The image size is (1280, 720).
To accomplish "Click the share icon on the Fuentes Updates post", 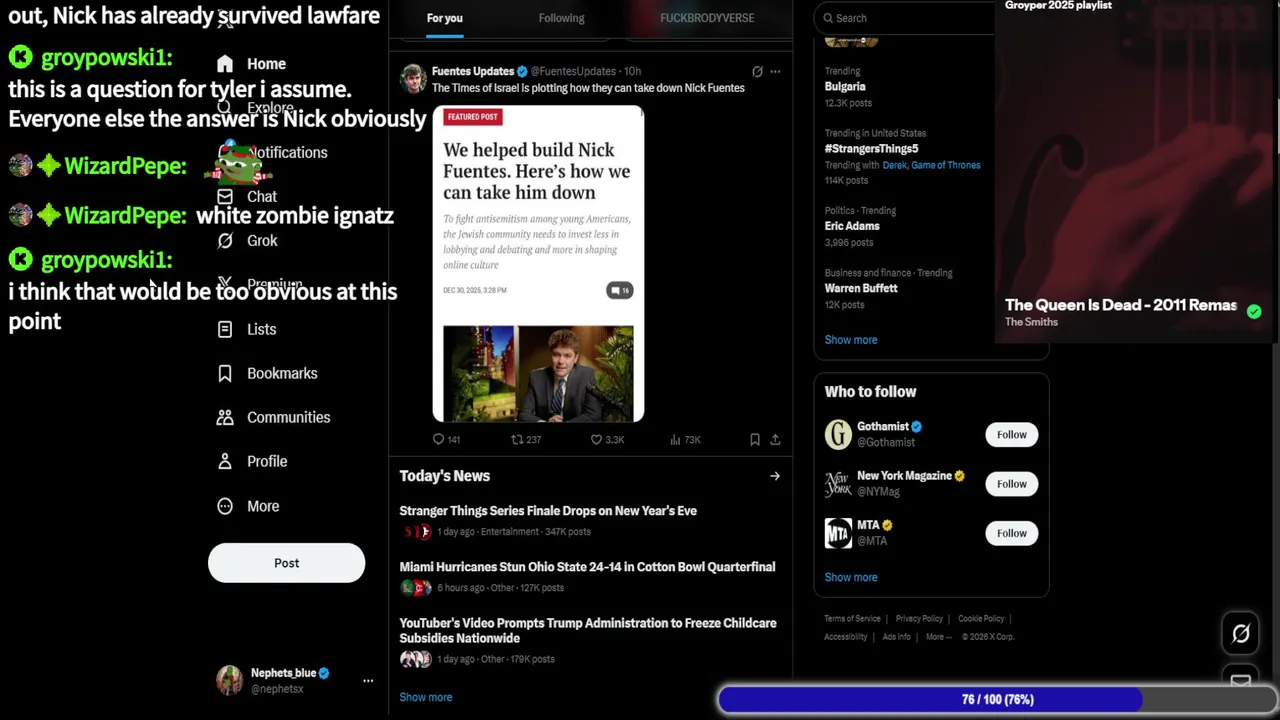I will pyautogui.click(x=775, y=439).
